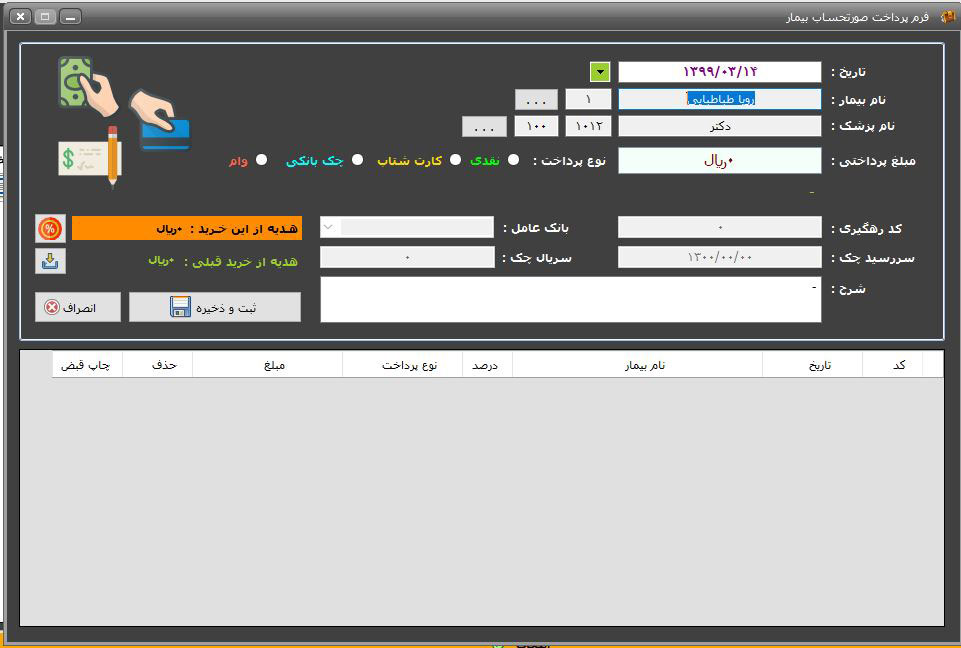The width and height of the screenshot is (961, 648).
Task: Close the payment form window
Action: (x=20, y=17)
